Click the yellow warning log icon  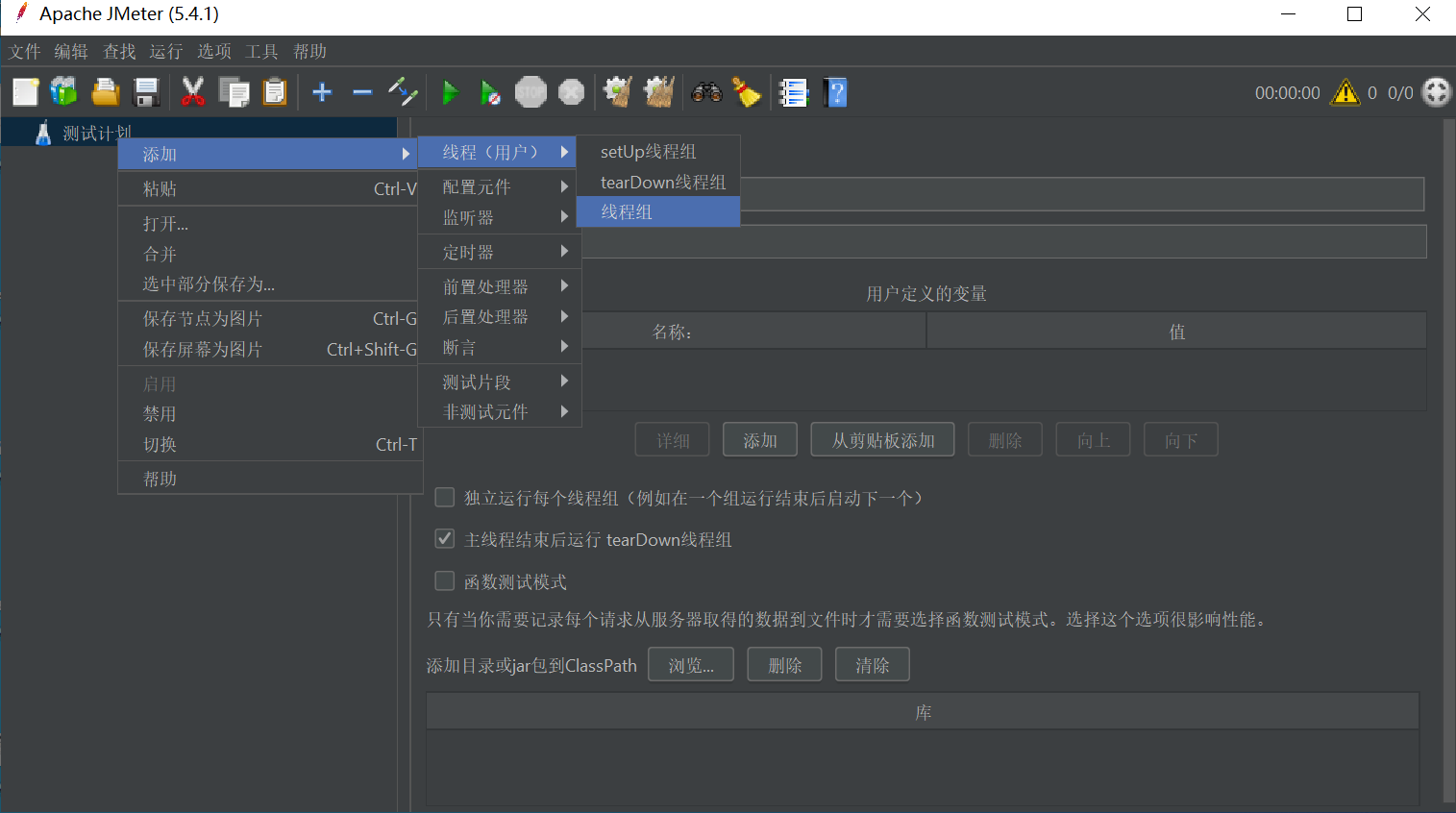1345,92
